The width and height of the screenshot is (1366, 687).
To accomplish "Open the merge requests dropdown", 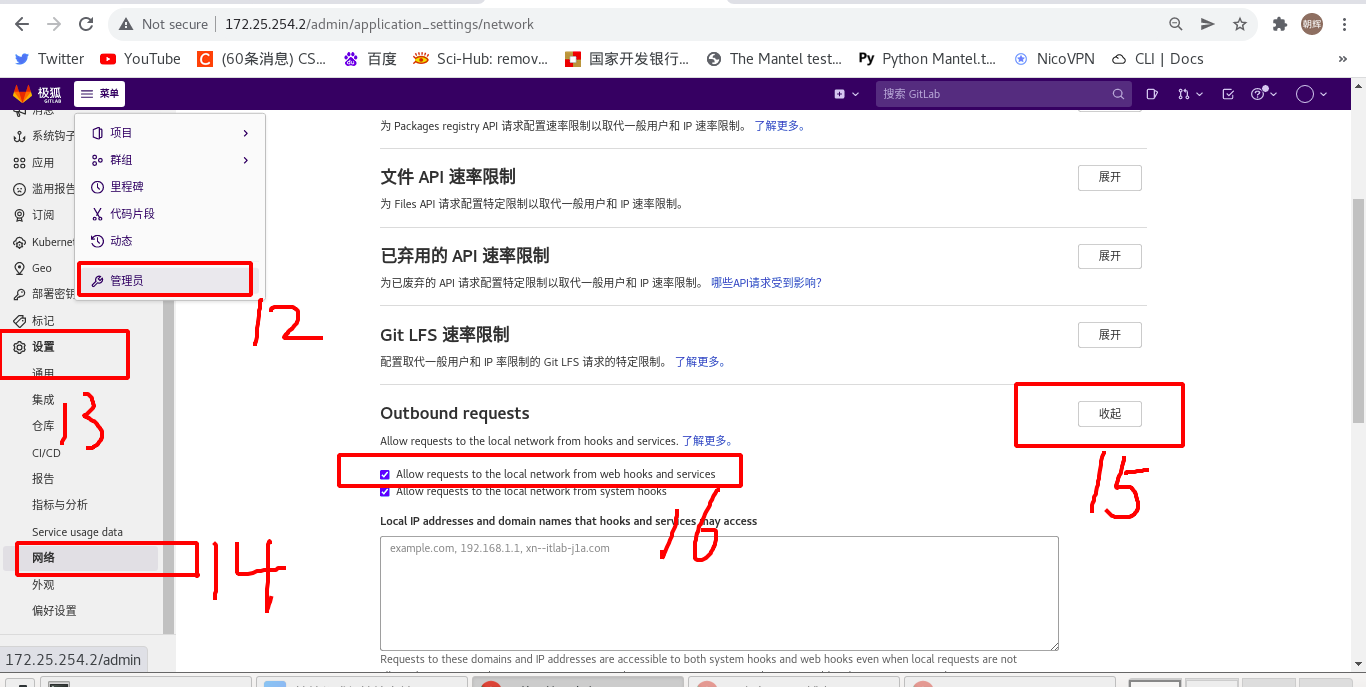I will tap(1188, 94).
